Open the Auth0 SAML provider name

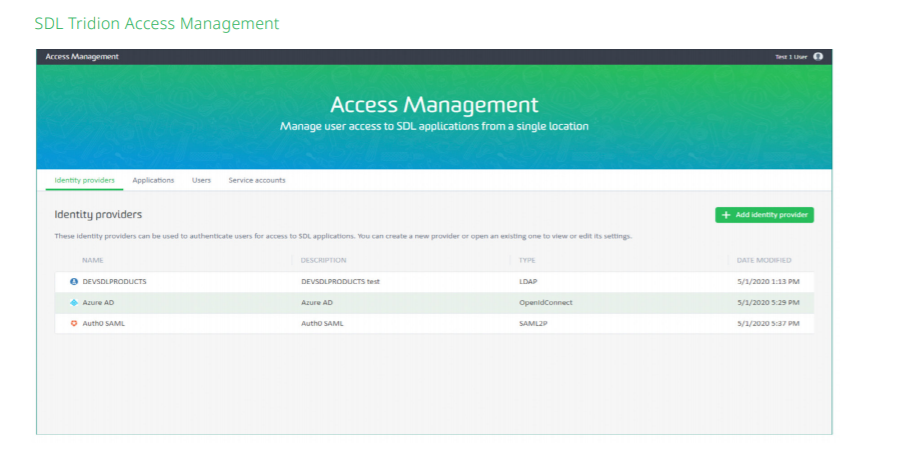coord(104,323)
